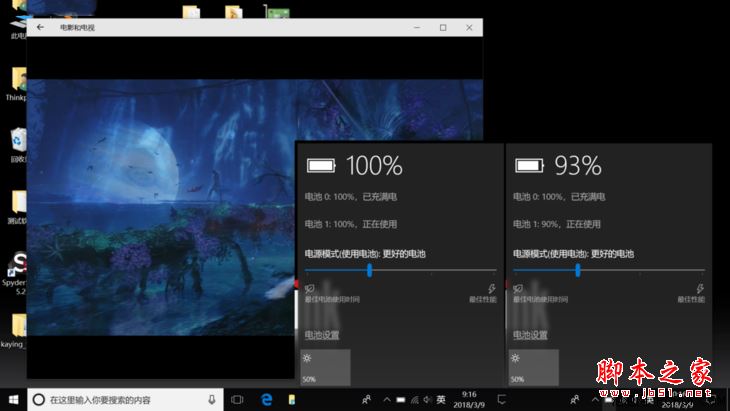Select the Spyder 5.2 desktop shortcut
The image size is (730, 411).
point(15,273)
